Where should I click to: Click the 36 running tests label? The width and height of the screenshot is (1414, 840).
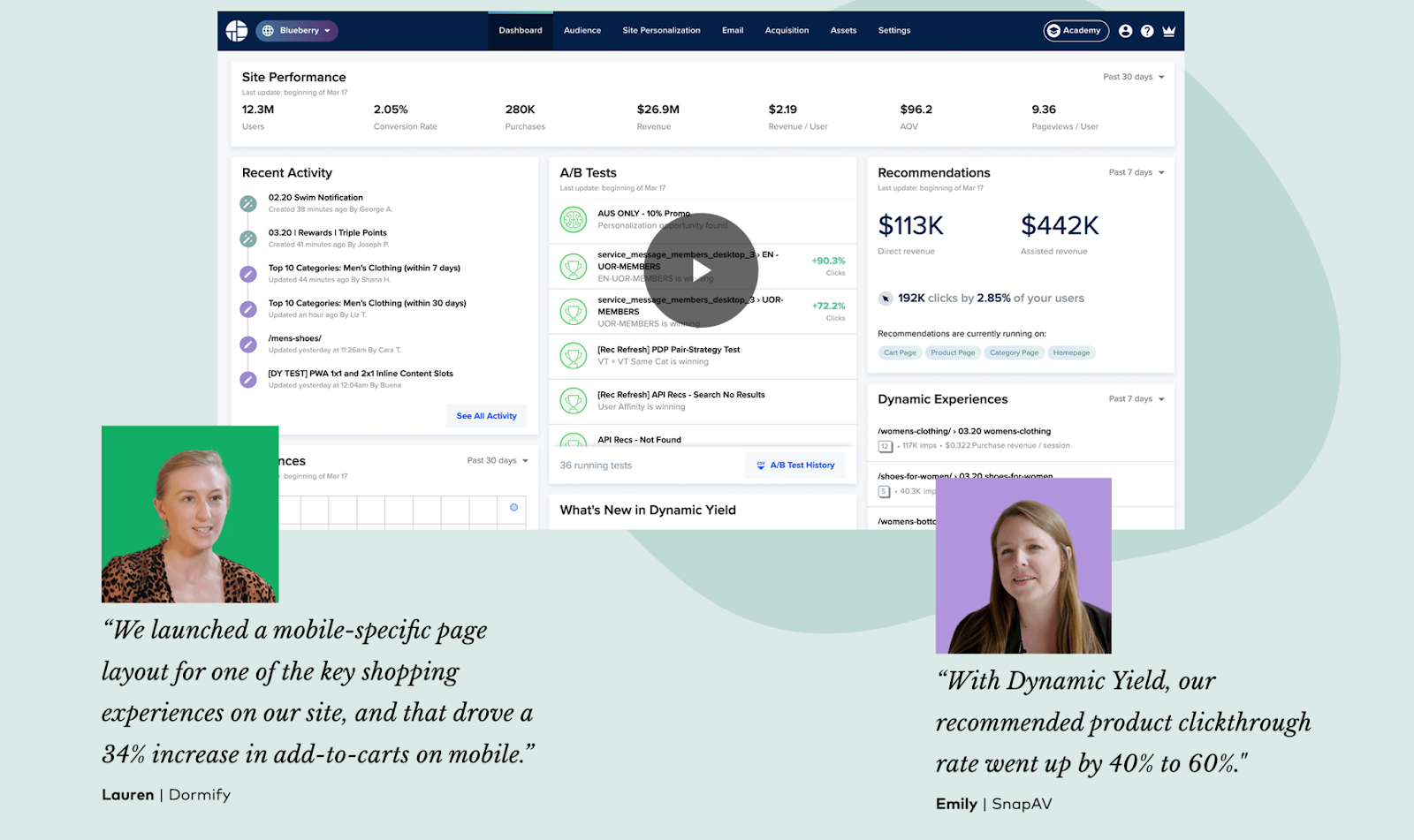click(x=596, y=465)
